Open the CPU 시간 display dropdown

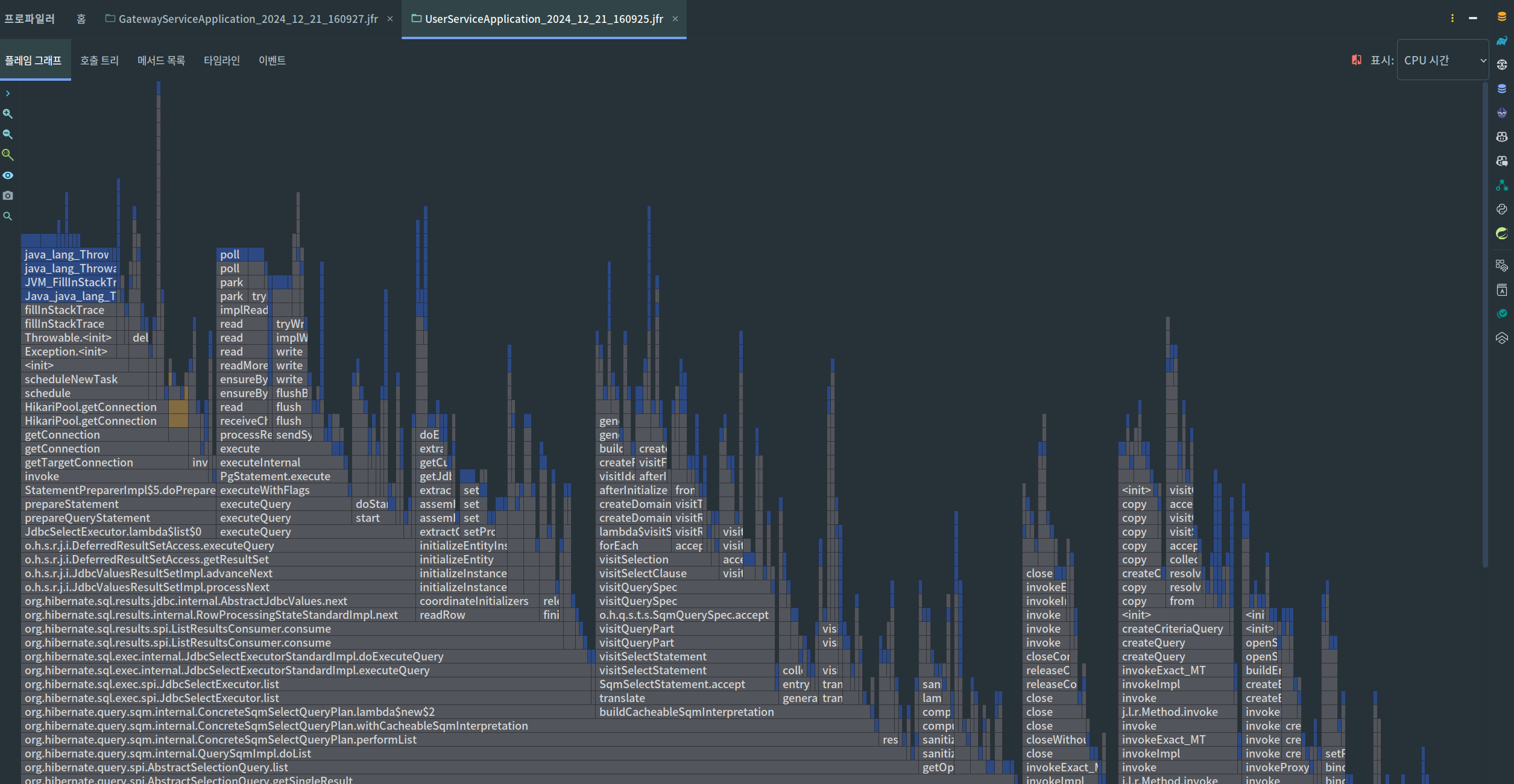click(x=1442, y=60)
